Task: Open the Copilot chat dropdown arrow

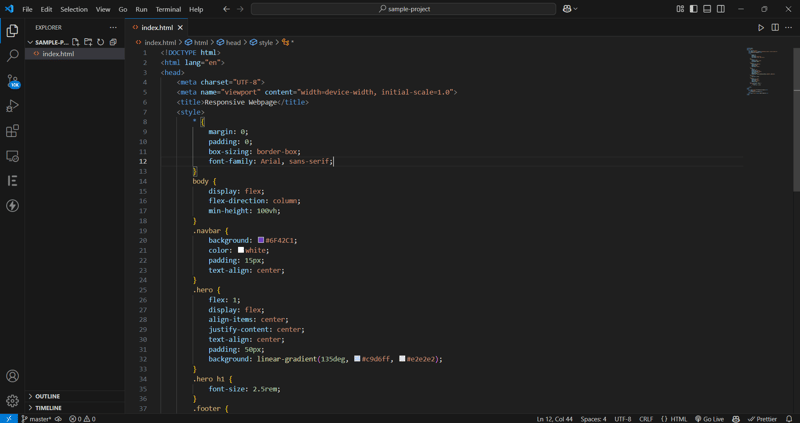Action: [x=576, y=9]
